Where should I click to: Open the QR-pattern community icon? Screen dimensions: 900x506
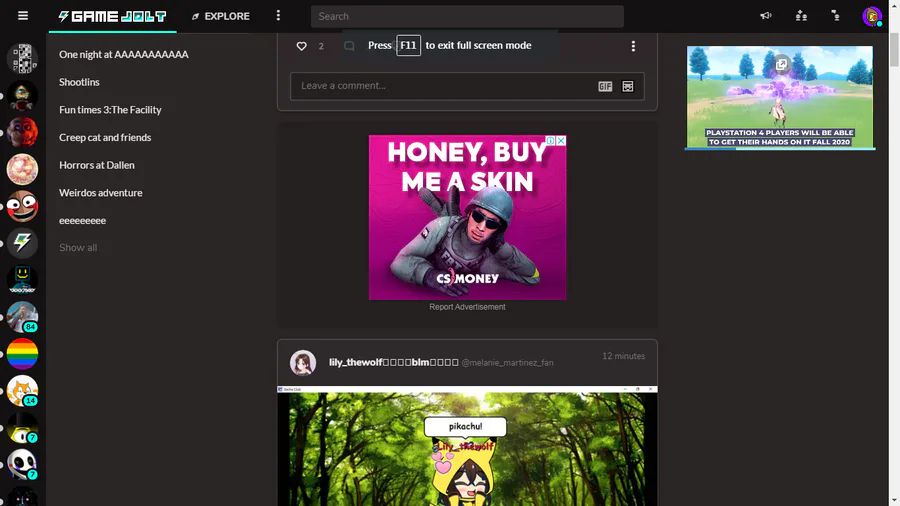(22, 59)
